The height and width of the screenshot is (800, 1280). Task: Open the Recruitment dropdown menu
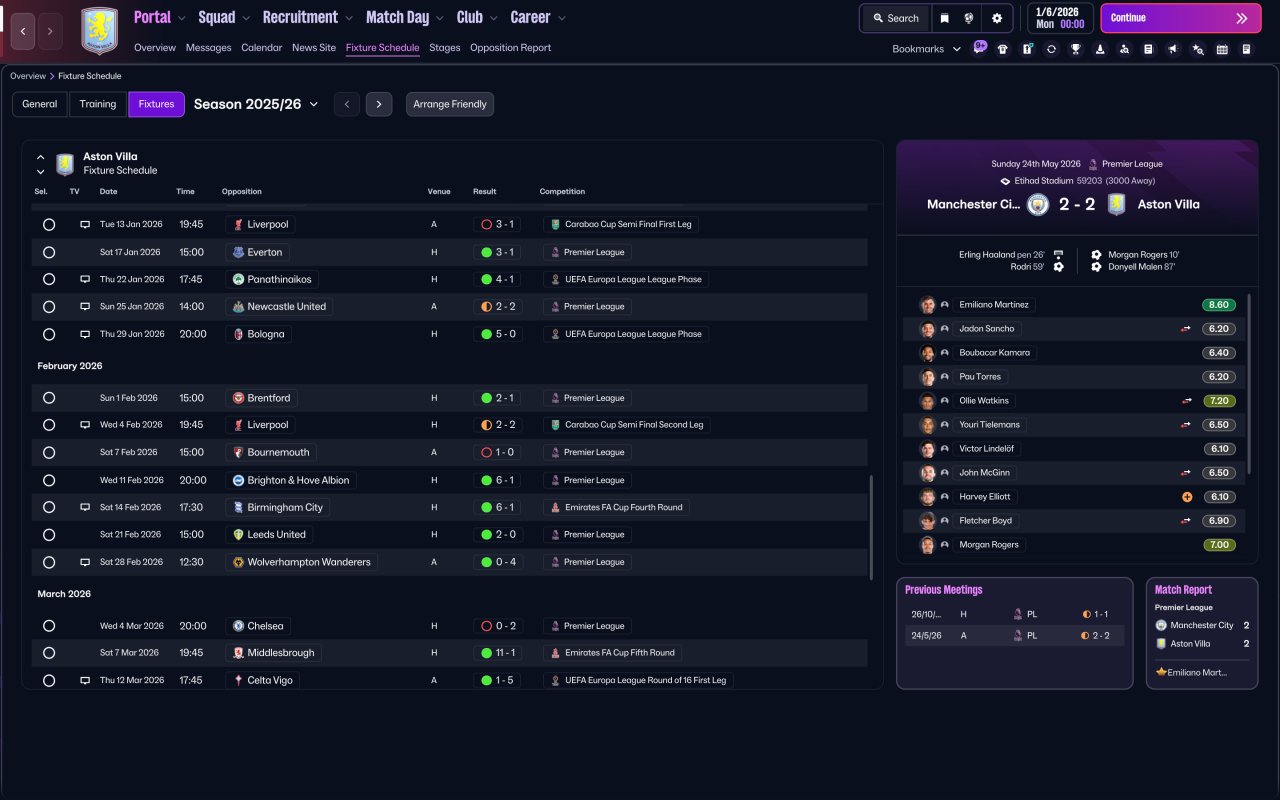(308, 17)
